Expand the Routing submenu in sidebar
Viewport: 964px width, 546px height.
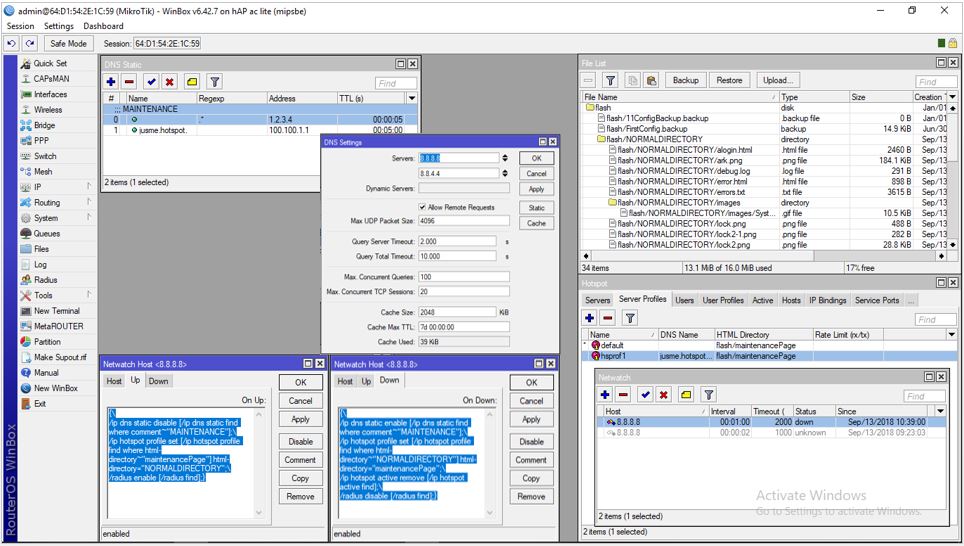pos(89,202)
